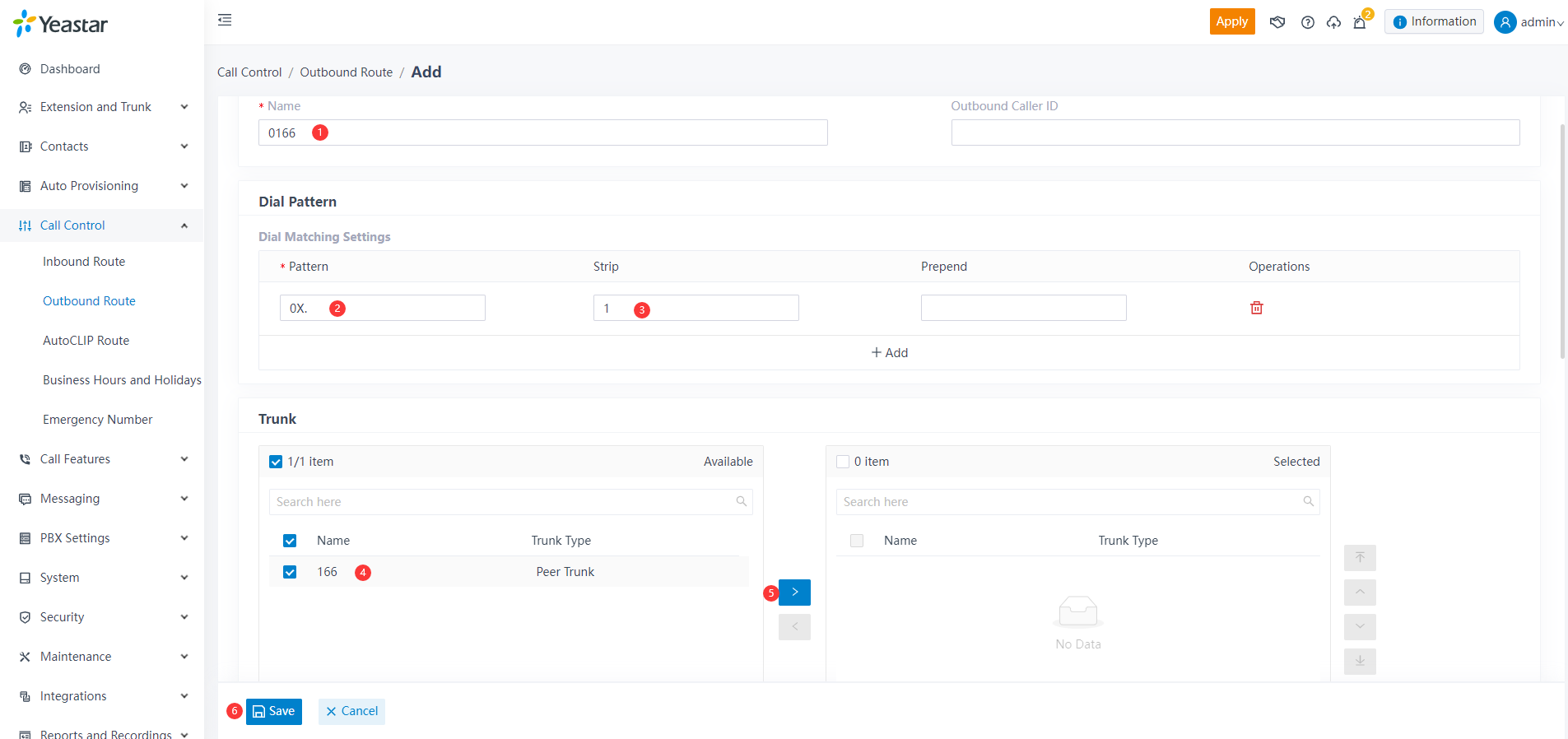
Task: Delete the dial pattern row with trash icon
Action: click(1257, 308)
